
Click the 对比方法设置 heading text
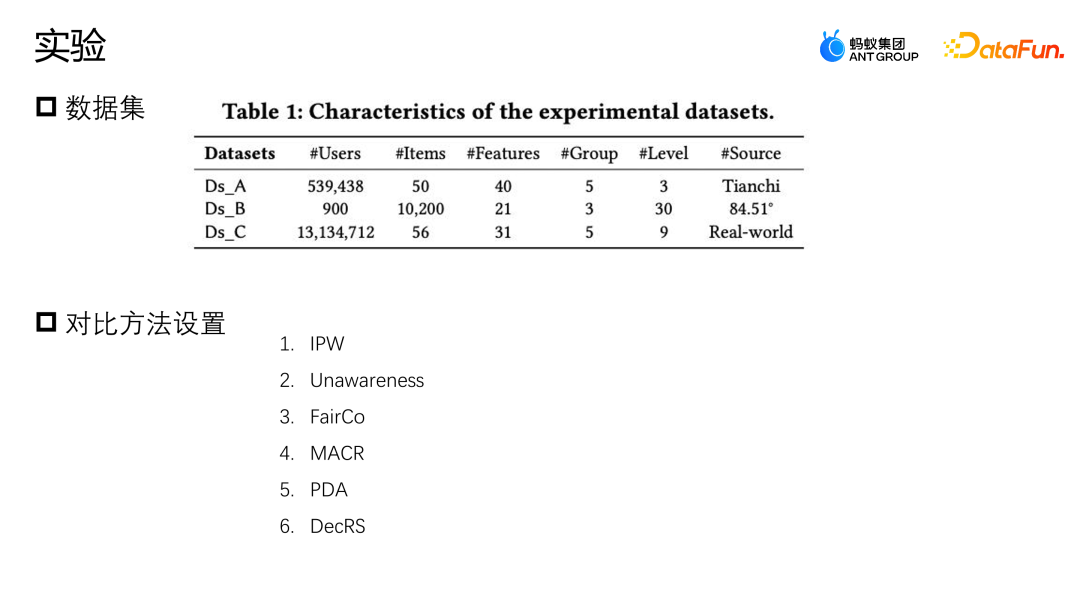coord(145,323)
